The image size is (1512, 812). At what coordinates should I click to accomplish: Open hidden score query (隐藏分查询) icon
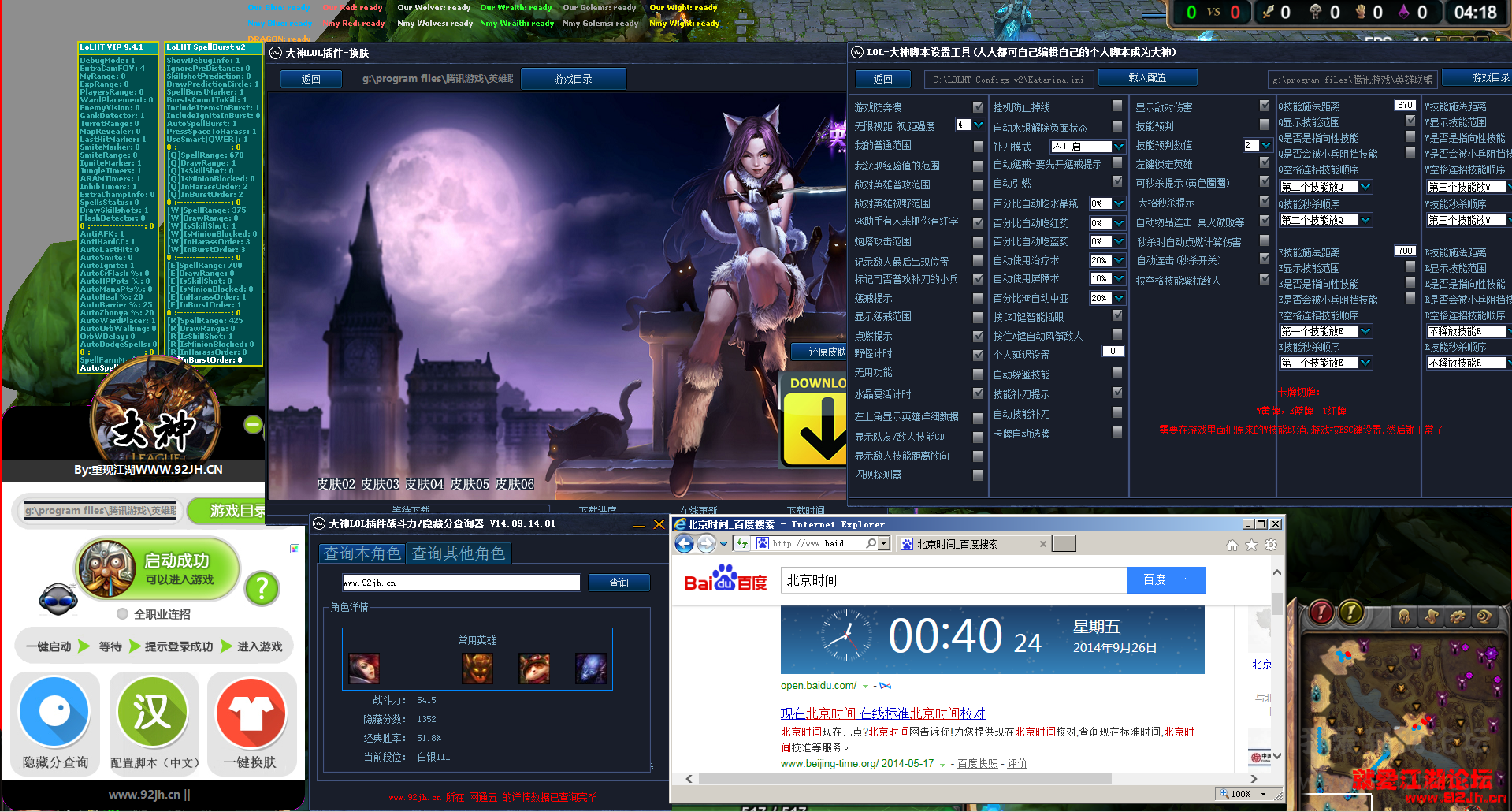(54, 712)
